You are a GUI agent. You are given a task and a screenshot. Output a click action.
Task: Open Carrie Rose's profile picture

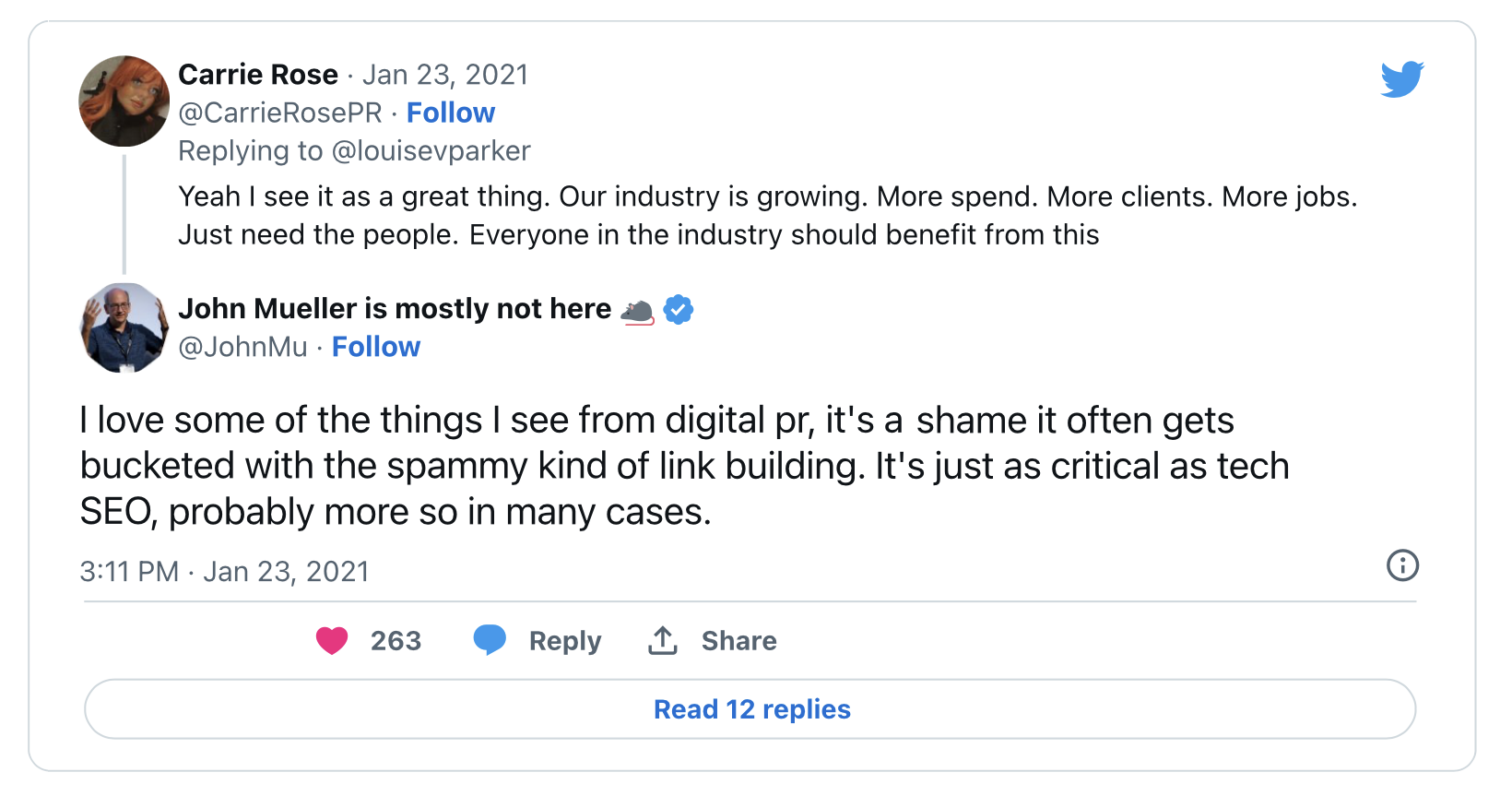coord(124,101)
